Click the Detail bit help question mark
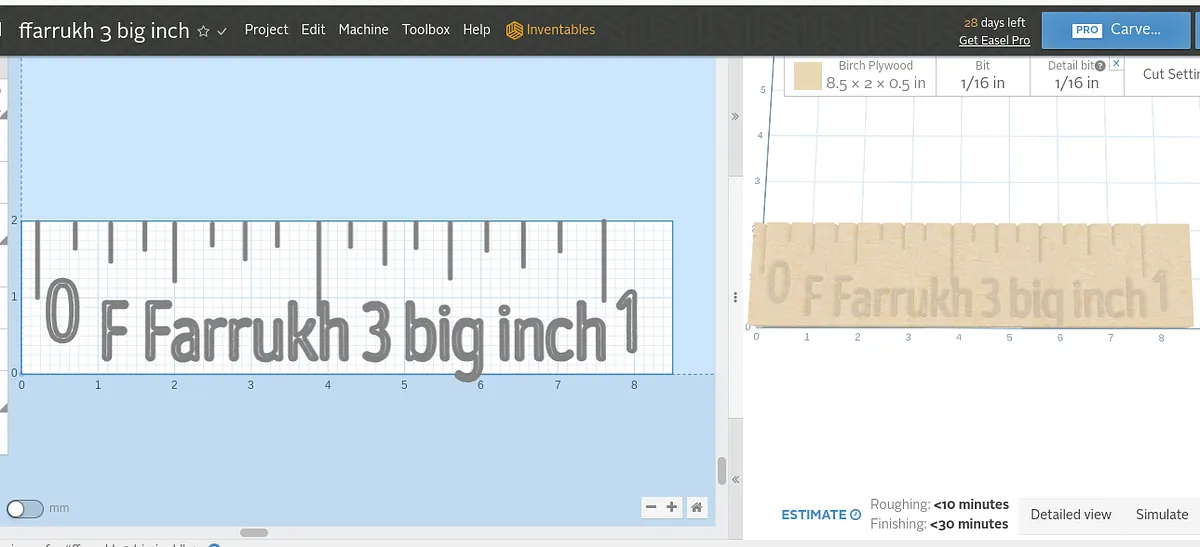Image resolution: width=1200 pixels, height=547 pixels. coord(1100,66)
